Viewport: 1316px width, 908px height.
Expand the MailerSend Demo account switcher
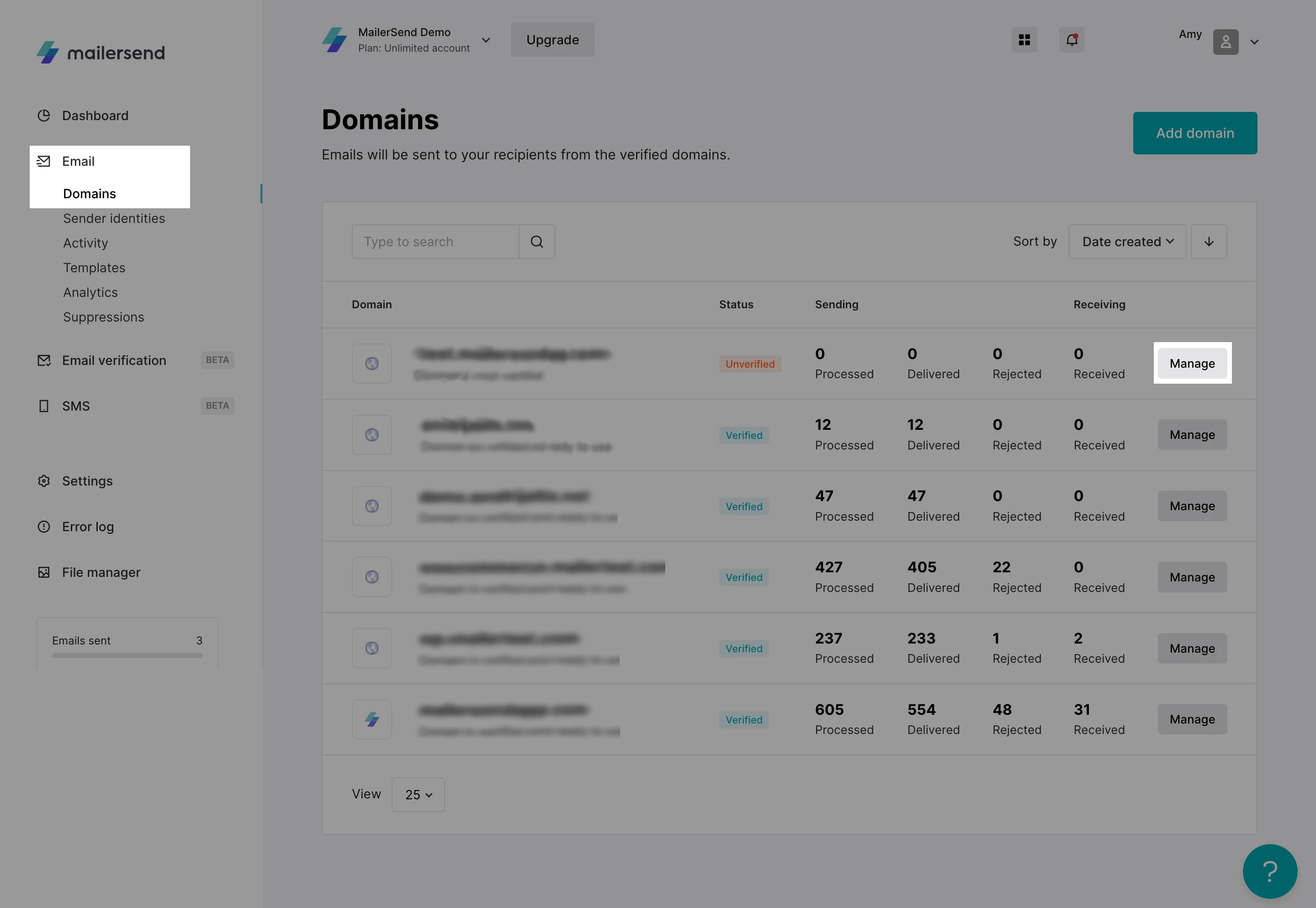tap(486, 40)
